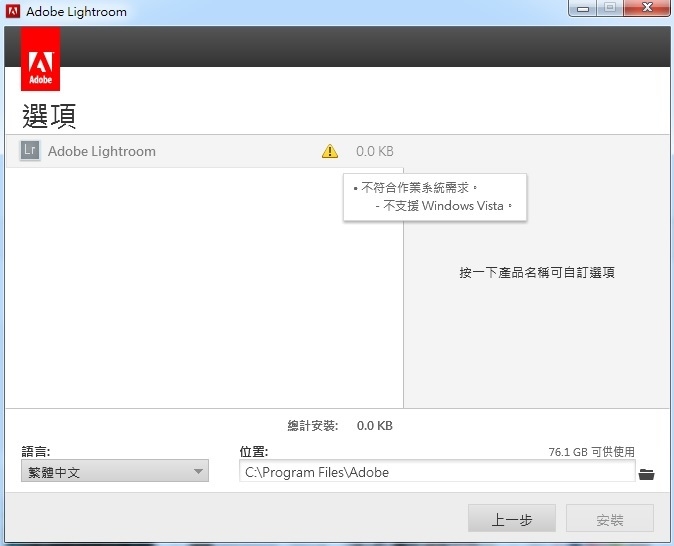The image size is (674, 546).
Task: Click the 上一步 back button
Action: pos(512,518)
